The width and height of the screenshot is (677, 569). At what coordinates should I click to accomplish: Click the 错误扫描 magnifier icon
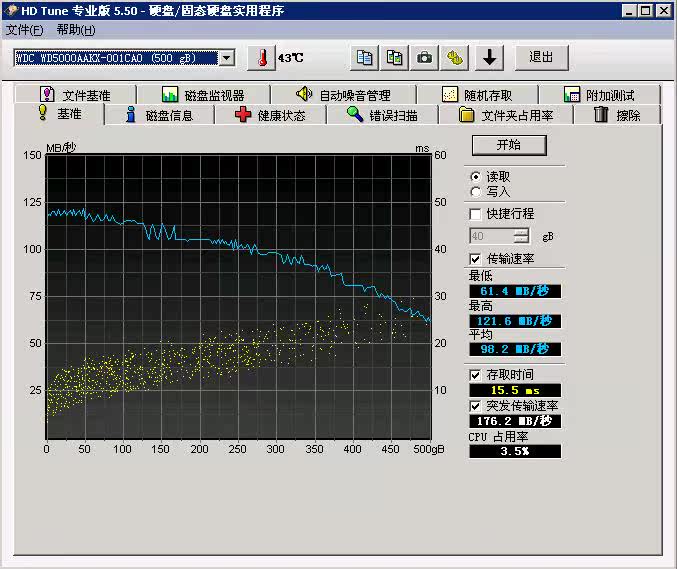click(354, 114)
